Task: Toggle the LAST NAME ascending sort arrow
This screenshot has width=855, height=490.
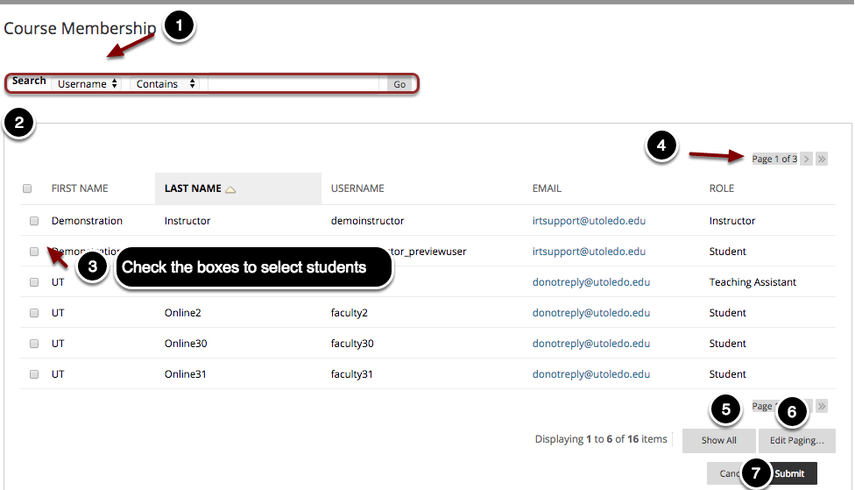Action: [231, 190]
